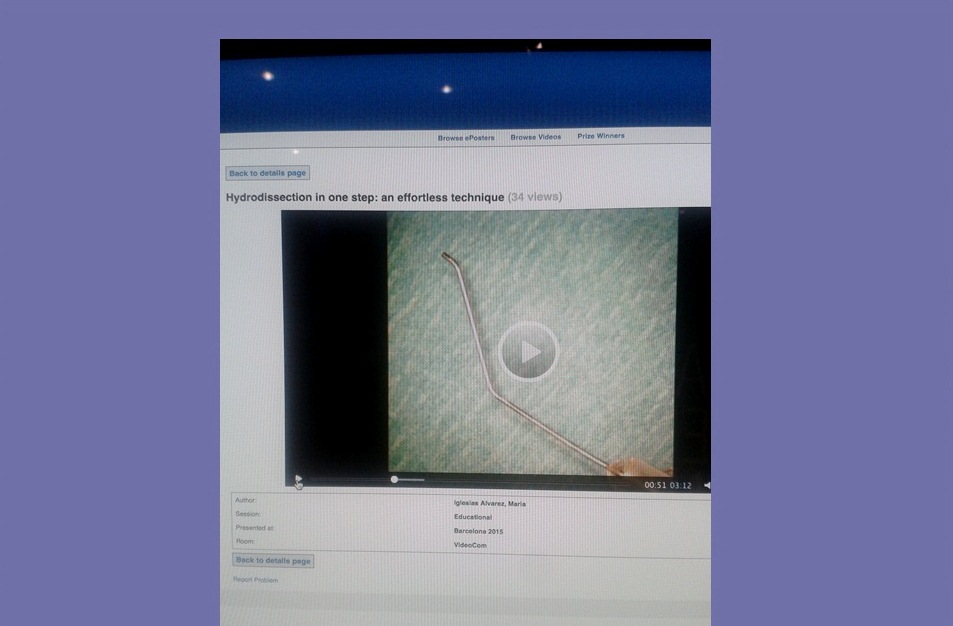This screenshot has width=953, height=626.
Task: Click the VideoCom room value
Action: (470, 545)
